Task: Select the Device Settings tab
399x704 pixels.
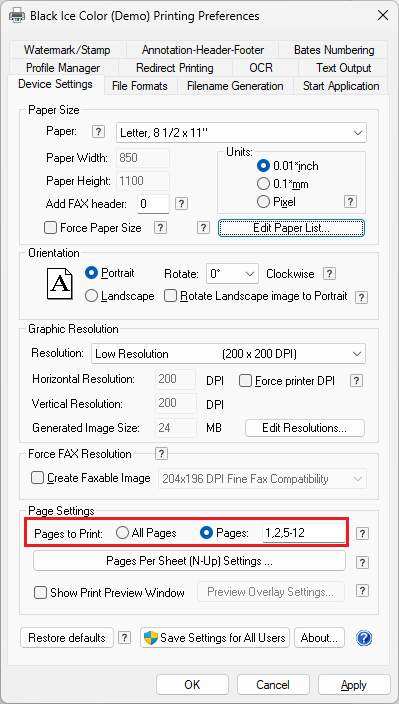Action: point(56,84)
